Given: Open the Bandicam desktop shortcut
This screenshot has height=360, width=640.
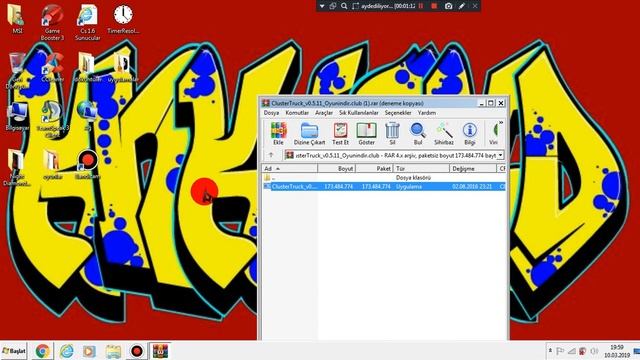Looking at the screenshot, I should click(x=87, y=164).
